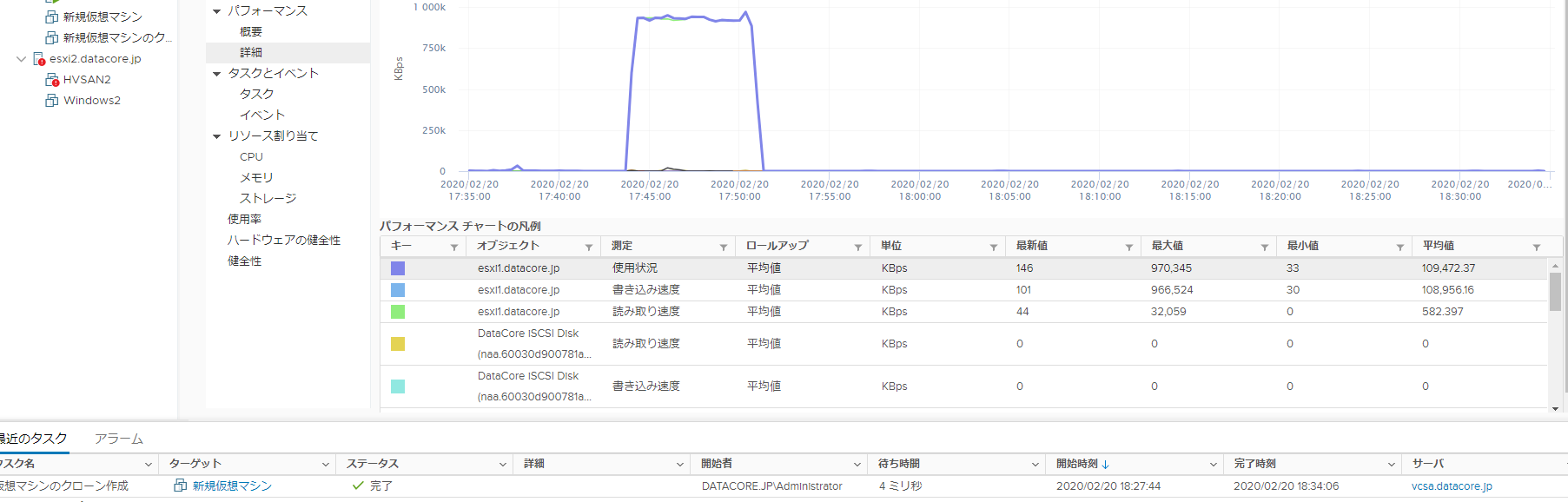Open the 新規仮想マシン target link

coord(232,486)
